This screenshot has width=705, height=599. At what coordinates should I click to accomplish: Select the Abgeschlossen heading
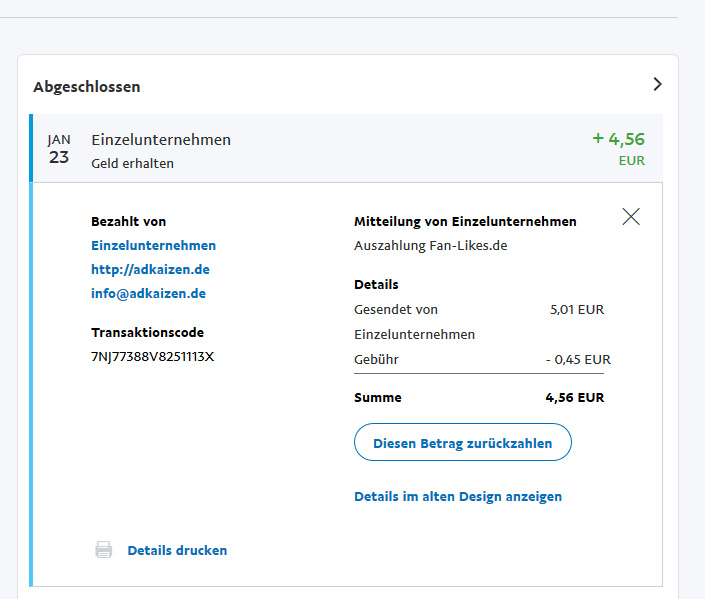tap(87, 86)
